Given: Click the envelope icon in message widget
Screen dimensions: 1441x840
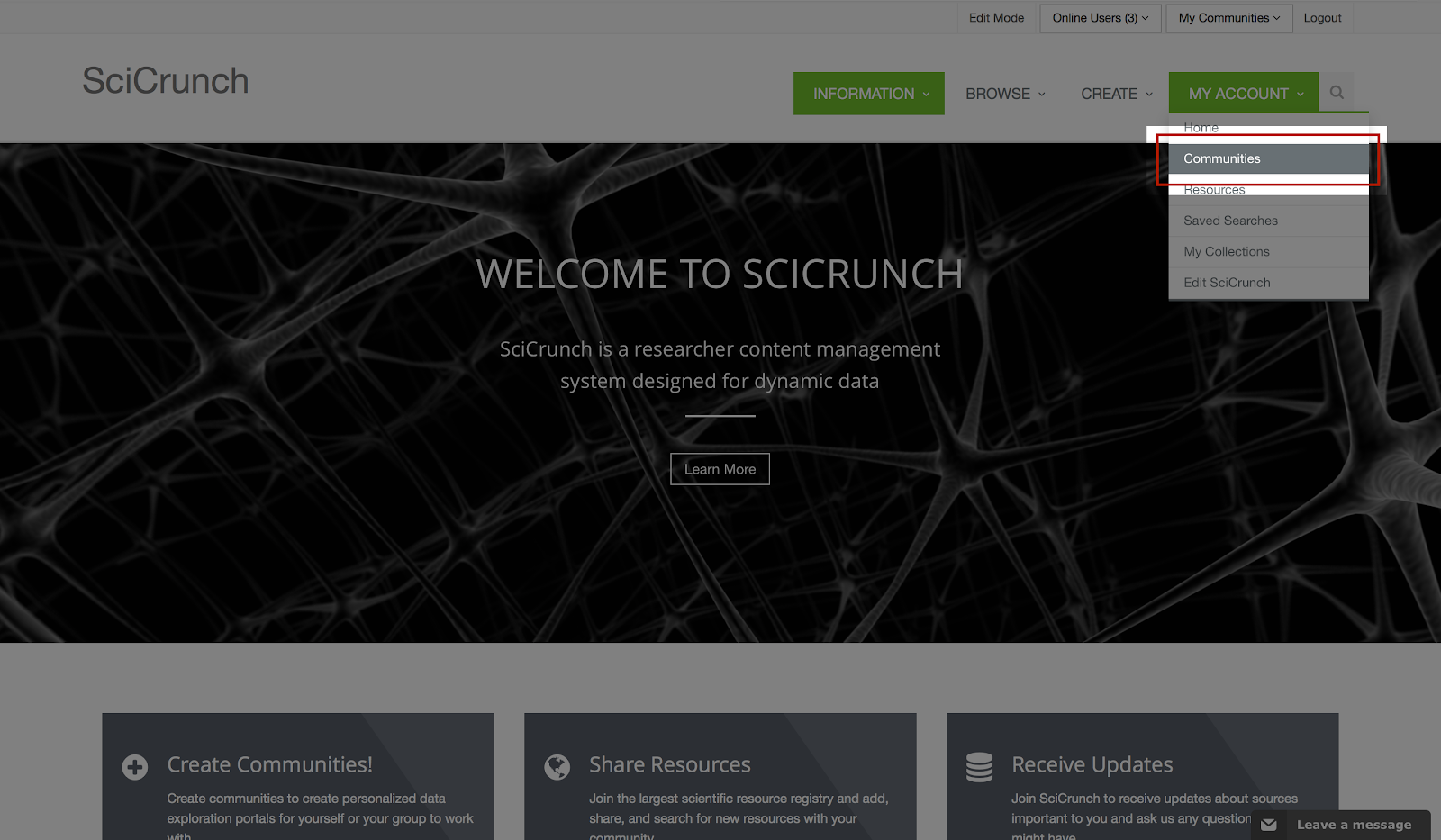Looking at the screenshot, I should (1269, 825).
